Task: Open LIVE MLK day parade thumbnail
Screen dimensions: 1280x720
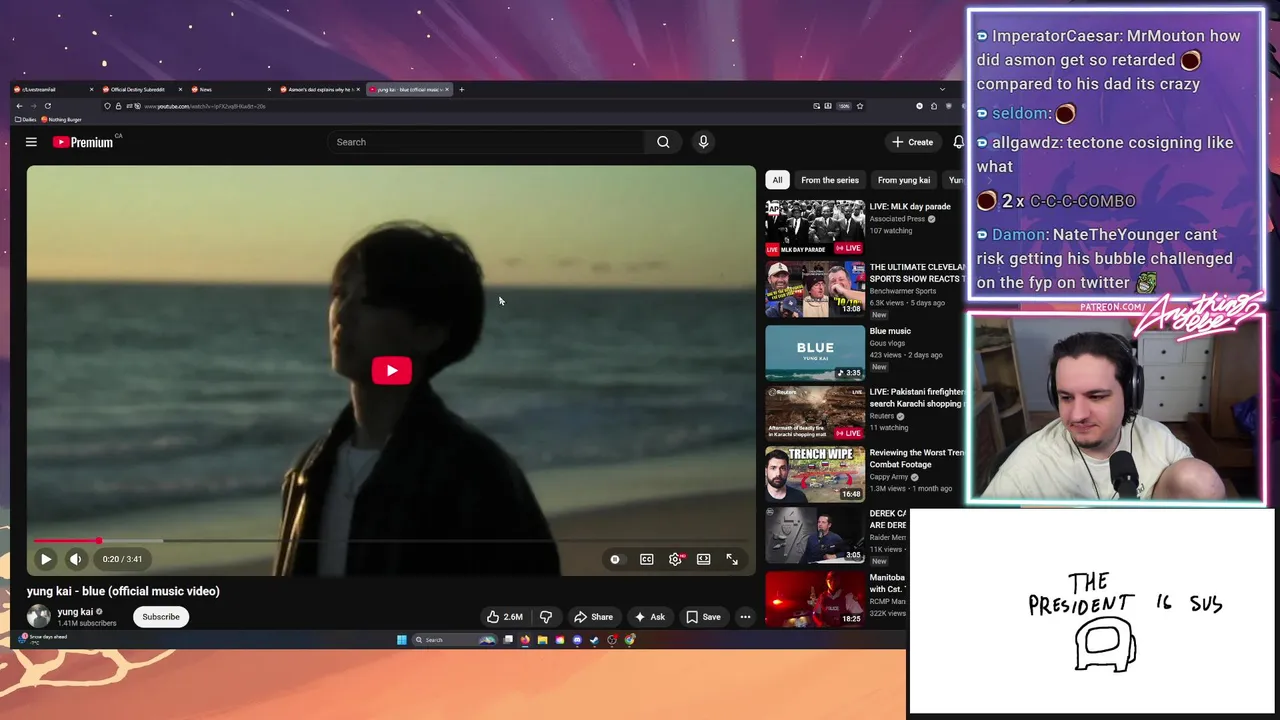Action: [x=815, y=227]
